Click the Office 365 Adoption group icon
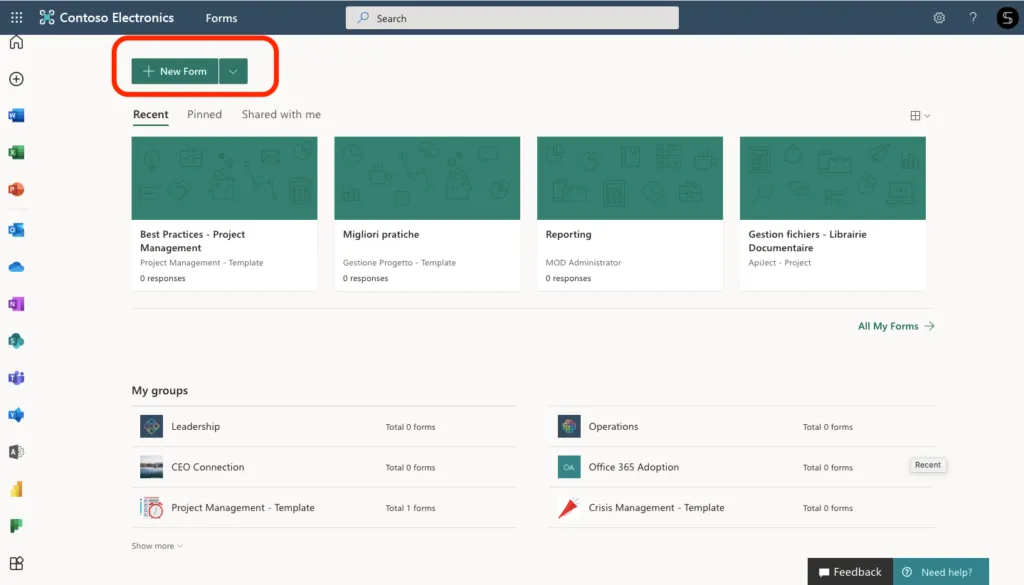1024x585 pixels. (x=569, y=467)
